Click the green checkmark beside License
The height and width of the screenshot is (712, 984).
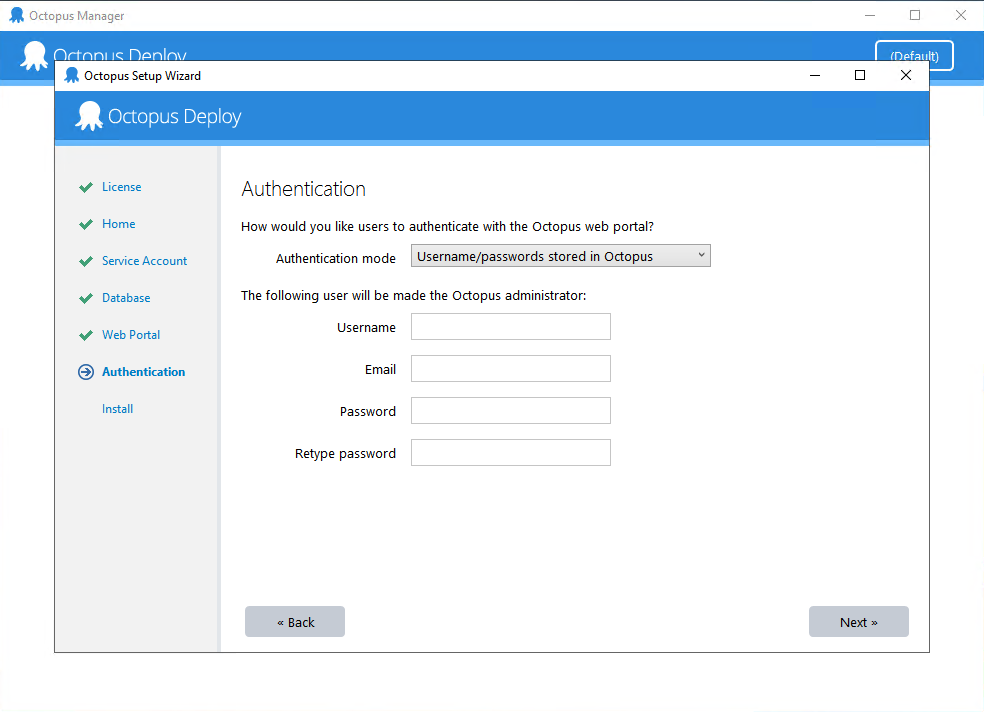coord(86,187)
